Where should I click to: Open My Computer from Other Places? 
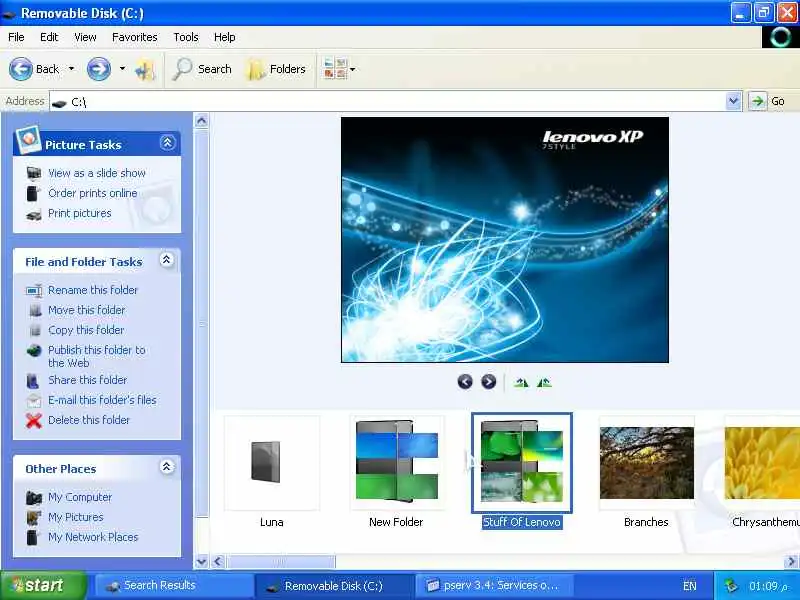80,497
